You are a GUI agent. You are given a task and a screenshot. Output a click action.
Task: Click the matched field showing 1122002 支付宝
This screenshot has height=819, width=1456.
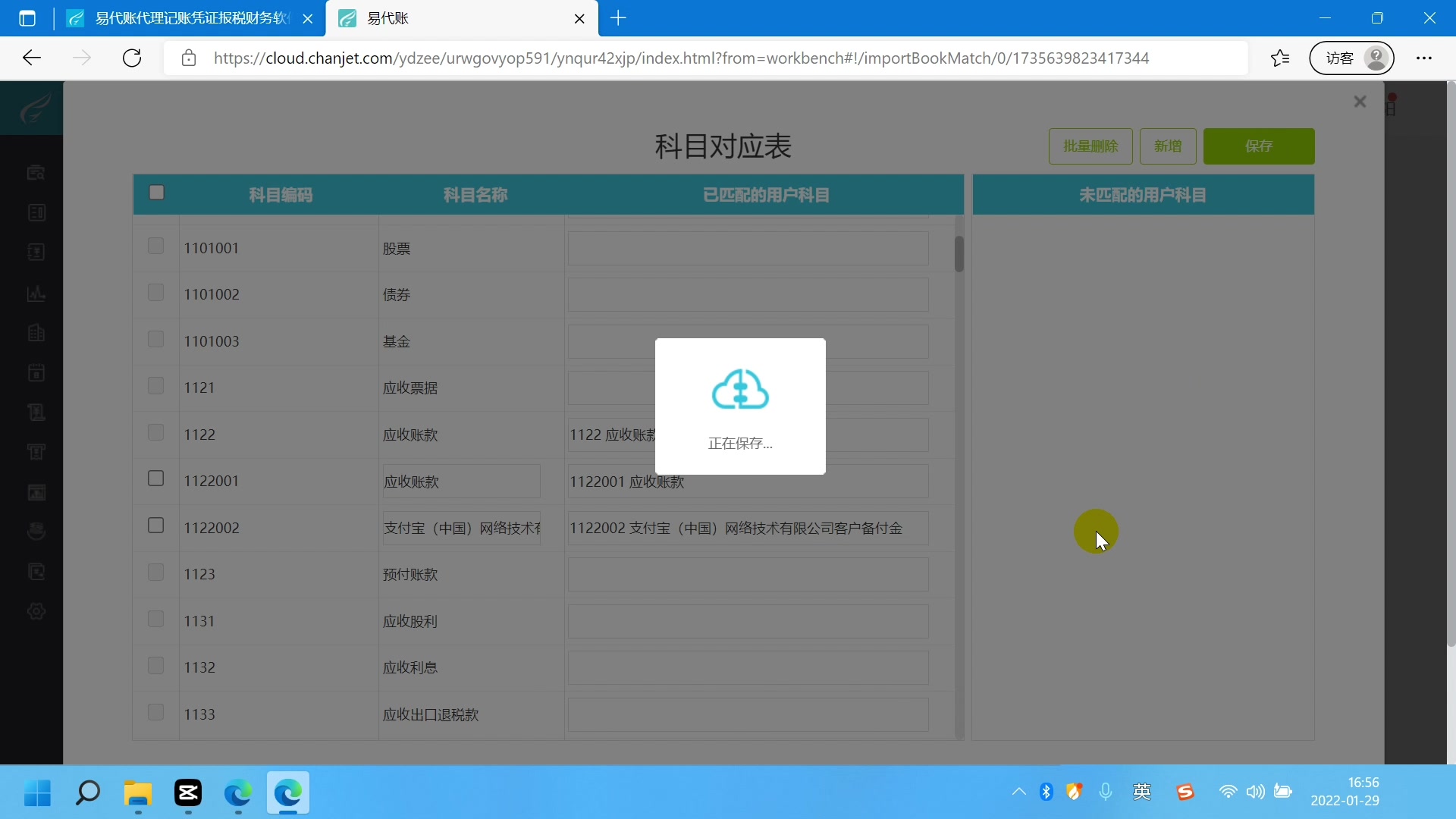point(748,529)
